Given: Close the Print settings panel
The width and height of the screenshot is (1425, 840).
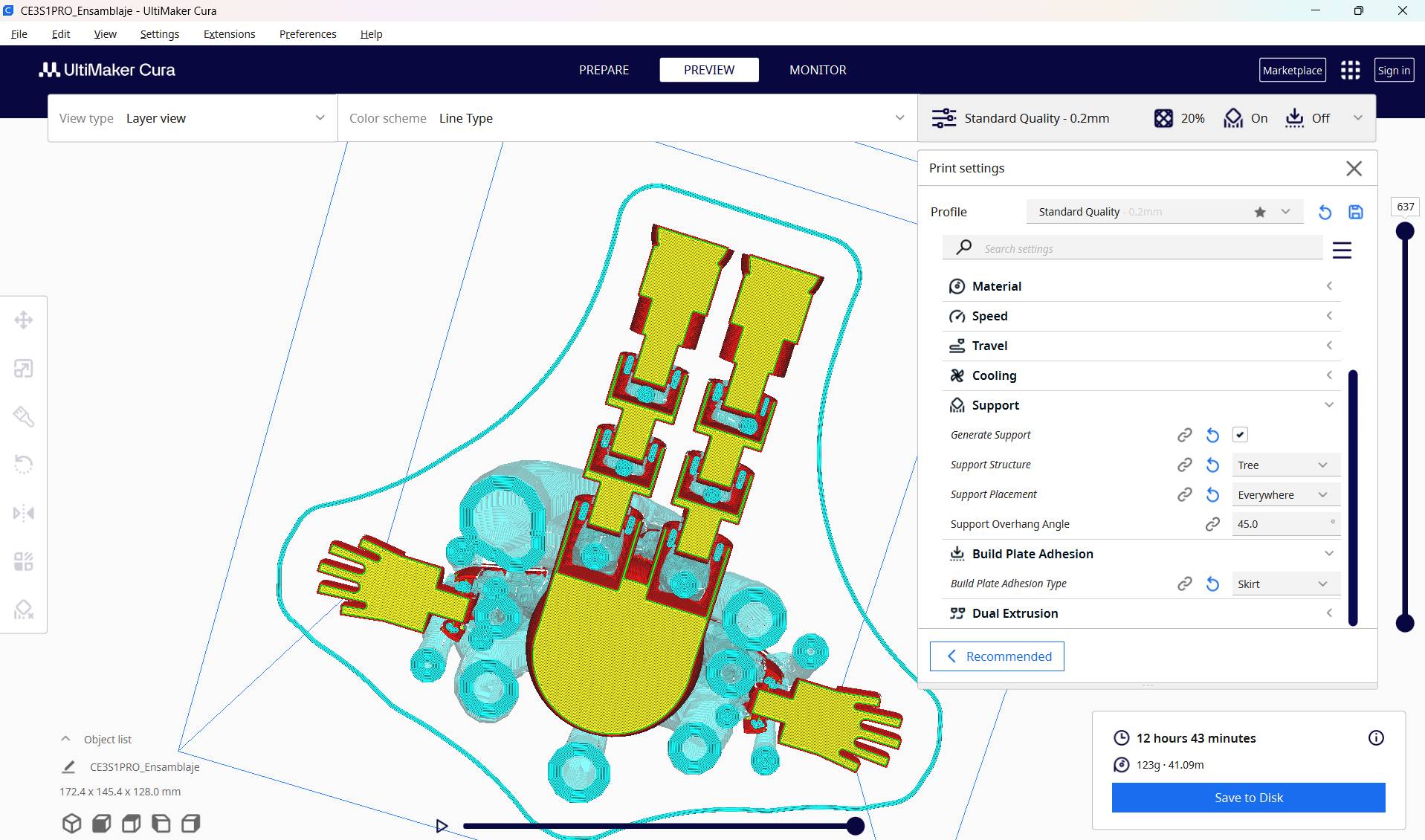Looking at the screenshot, I should tap(1354, 169).
